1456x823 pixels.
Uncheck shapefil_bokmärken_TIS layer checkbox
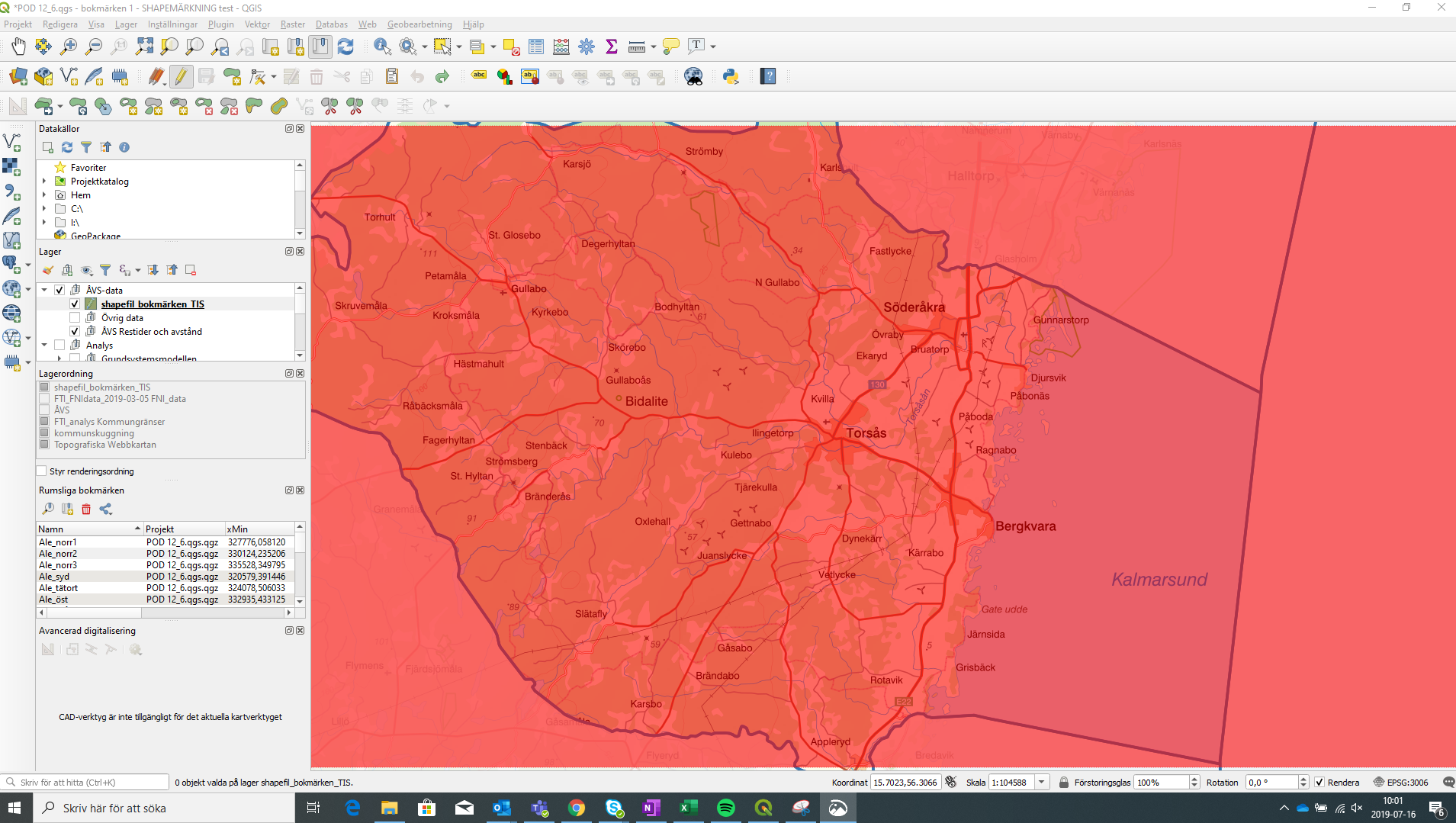pos(75,304)
